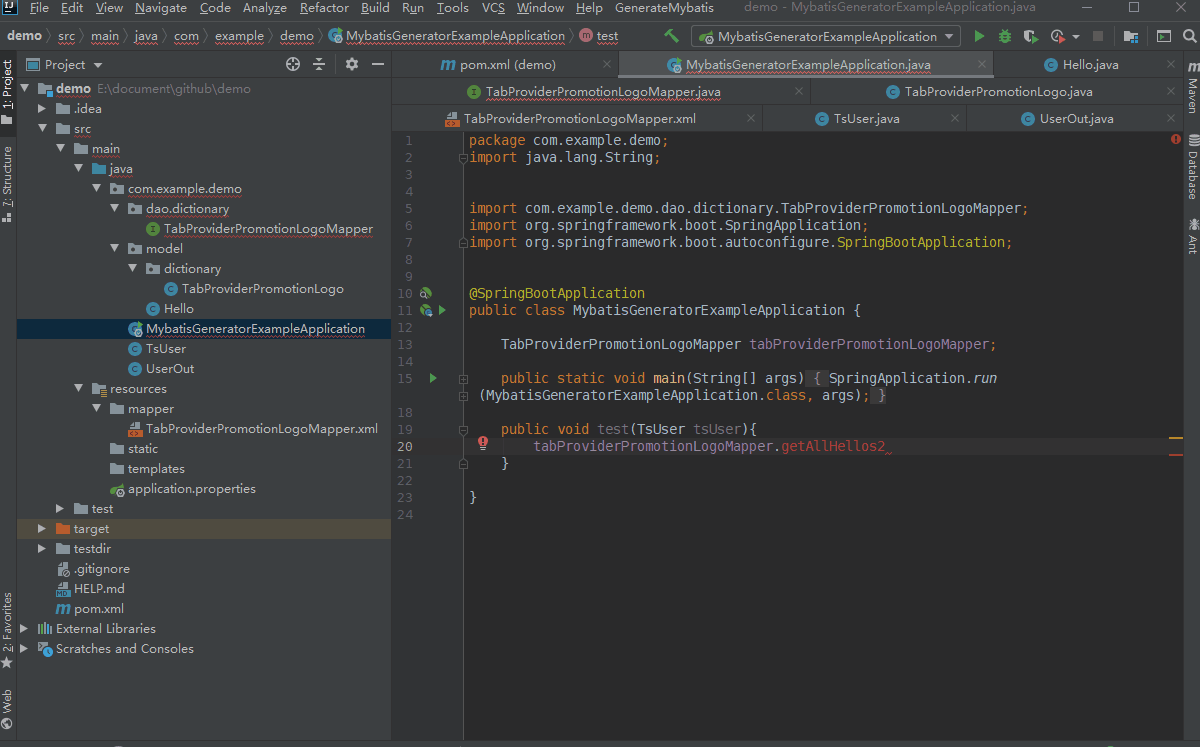1200x747 pixels.
Task: Collapse All in the Project tree
Action: coord(318,64)
